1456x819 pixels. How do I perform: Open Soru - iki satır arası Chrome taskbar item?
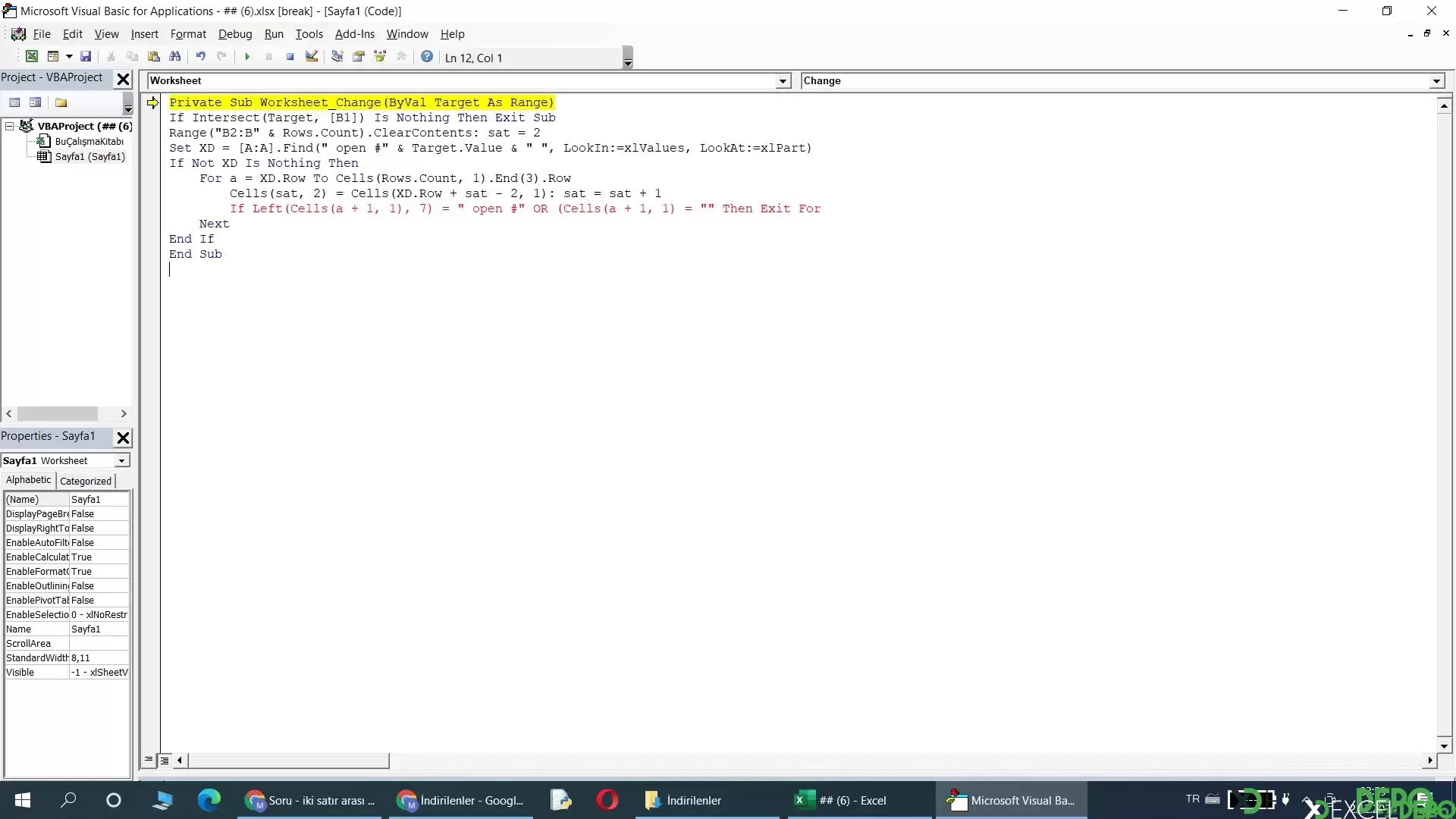pos(311,800)
